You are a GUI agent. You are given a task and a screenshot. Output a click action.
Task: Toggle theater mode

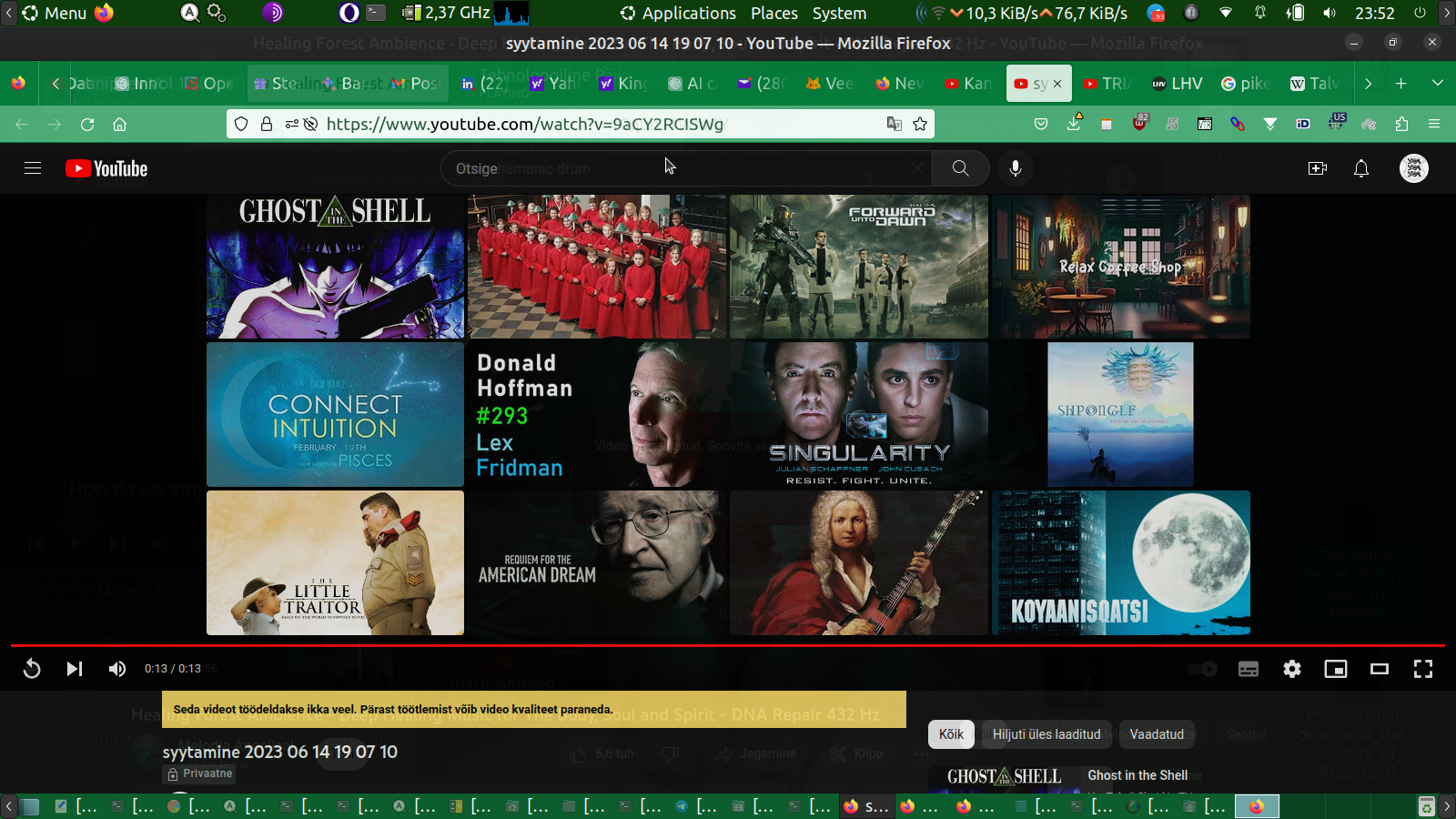click(x=1380, y=669)
